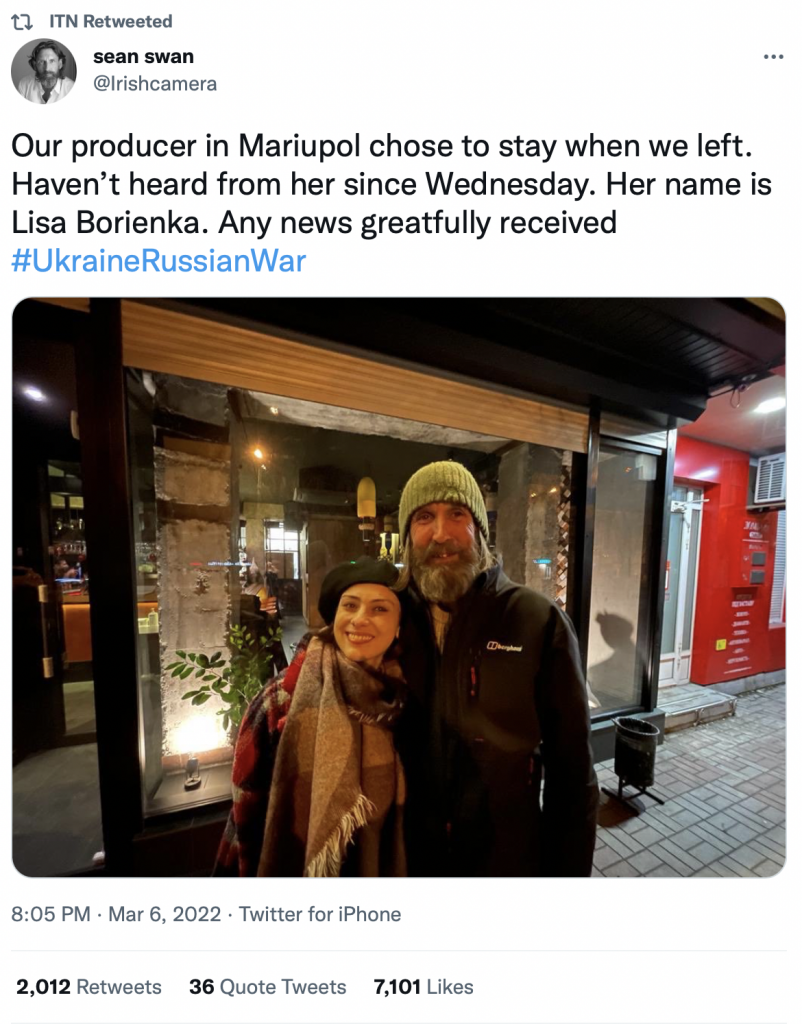Viewport: 802px width, 1024px height.
Task: Click the 8:05 PM timestamp
Action: [51, 914]
